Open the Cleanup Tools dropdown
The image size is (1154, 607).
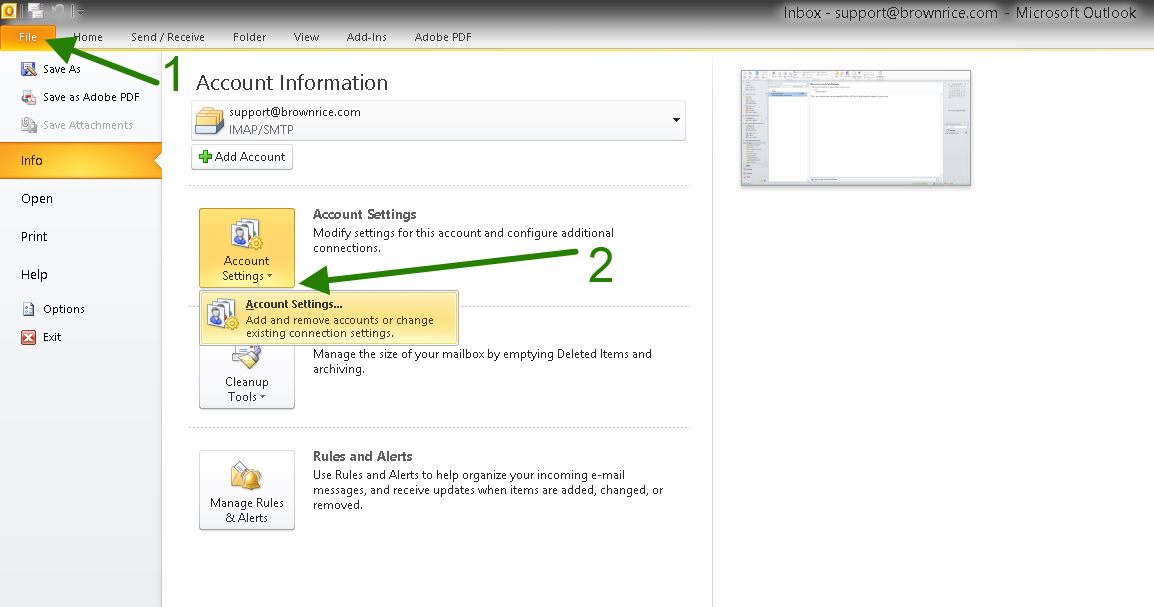247,375
